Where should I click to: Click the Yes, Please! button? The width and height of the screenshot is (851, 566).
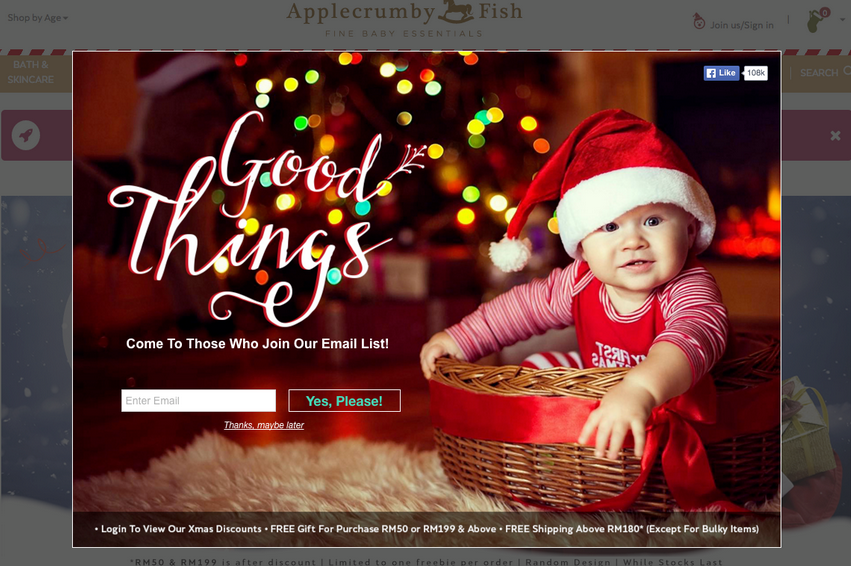point(345,400)
